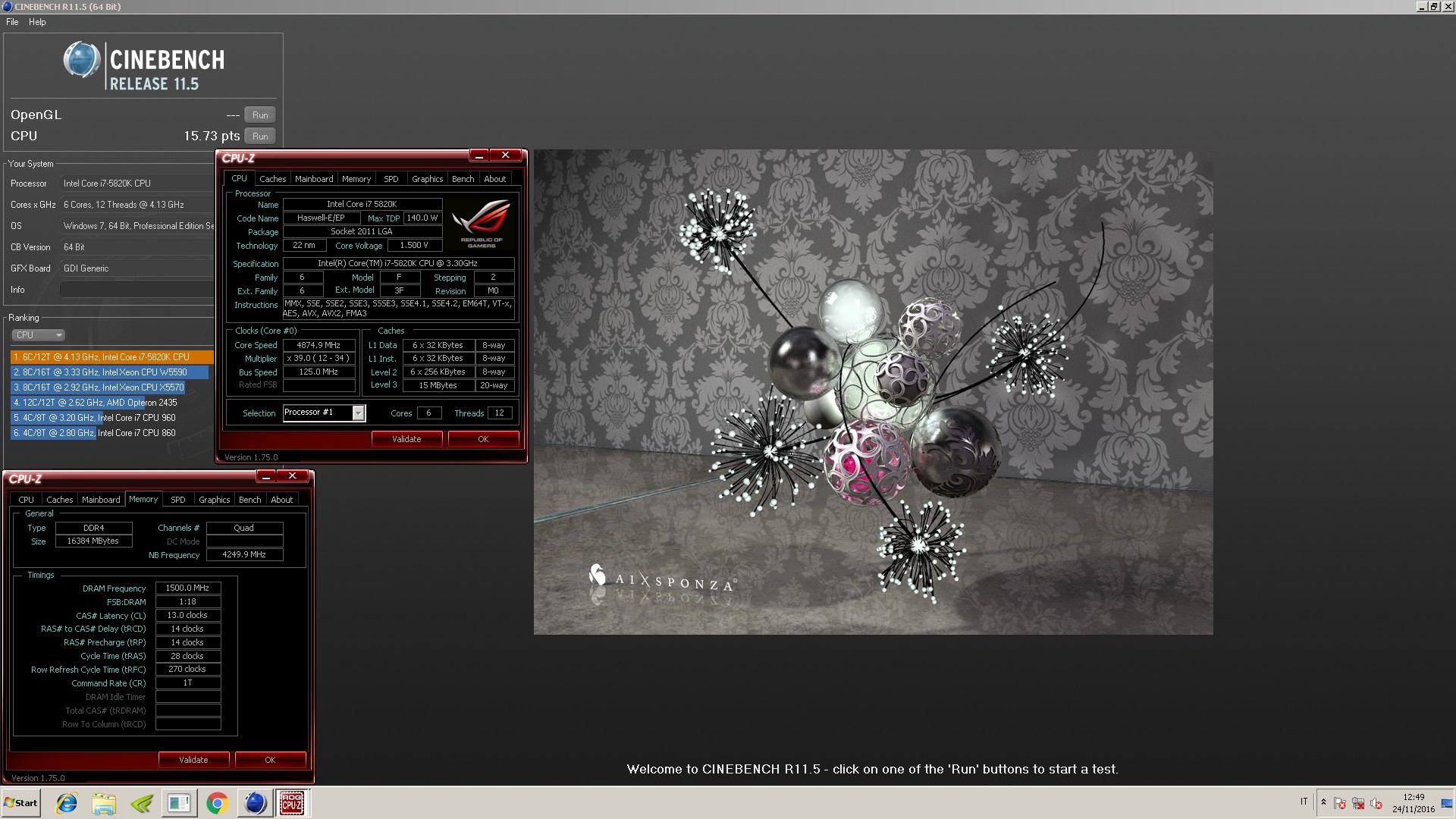
Task: Minimize the upper CPU-Z window
Action: (x=479, y=155)
